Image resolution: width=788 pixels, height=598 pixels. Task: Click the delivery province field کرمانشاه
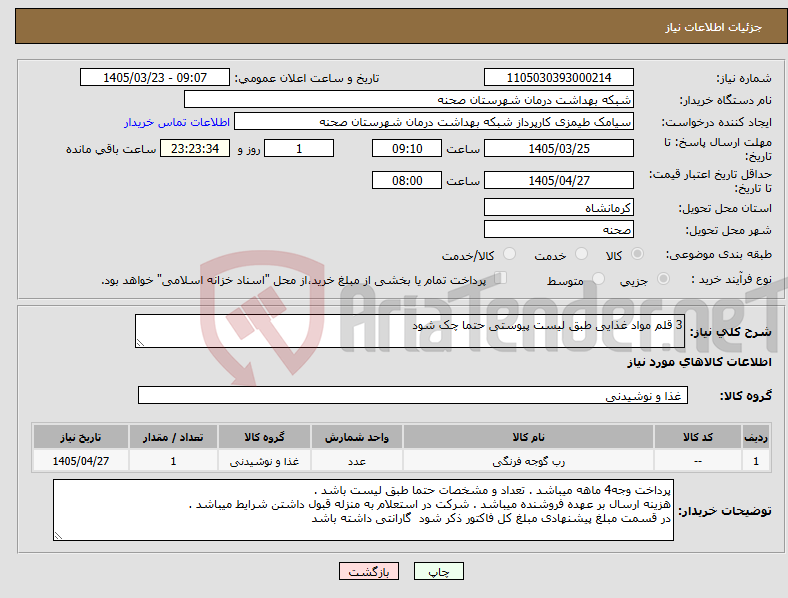(559, 207)
